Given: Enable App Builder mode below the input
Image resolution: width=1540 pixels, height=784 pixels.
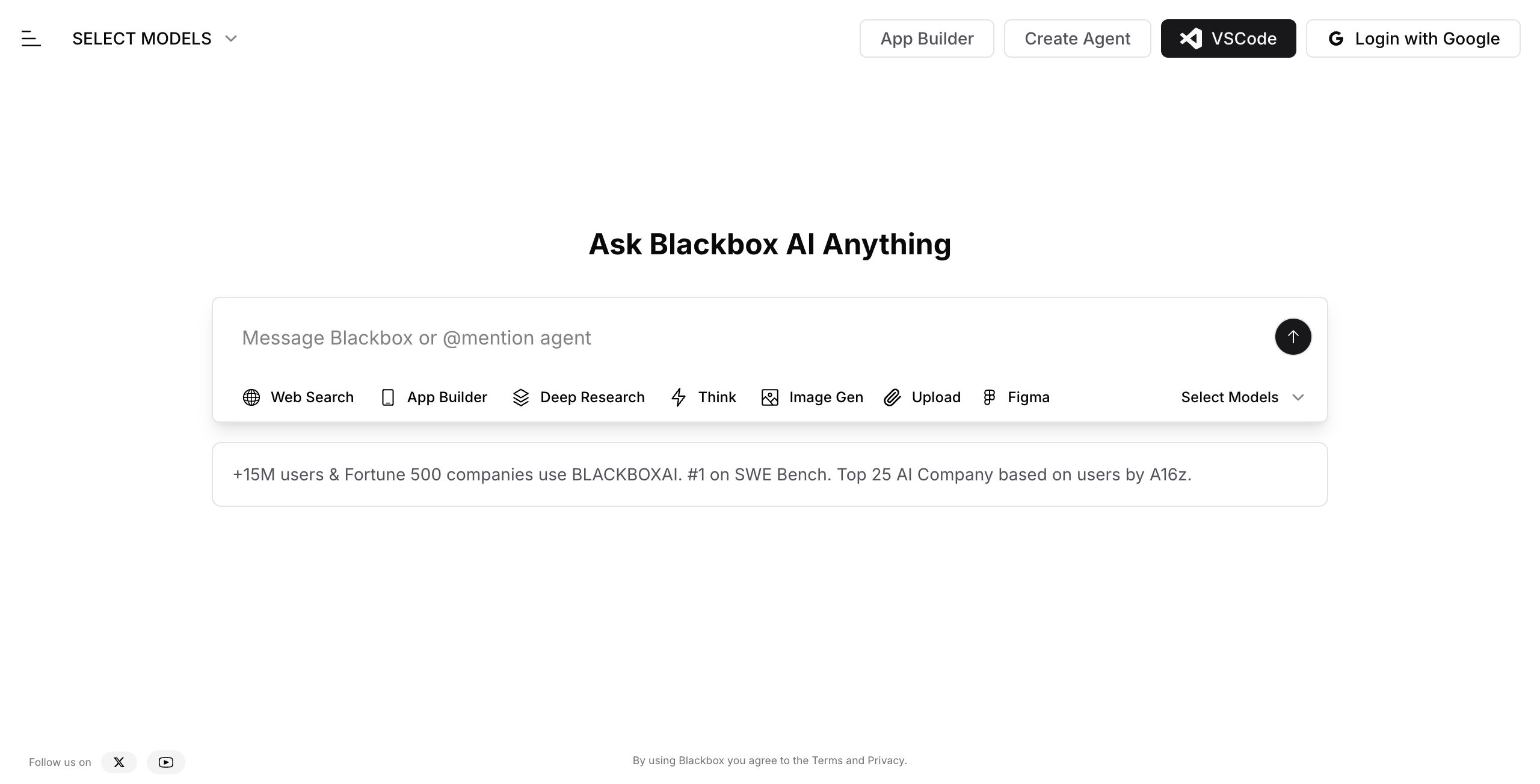Looking at the screenshot, I should click(434, 397).
